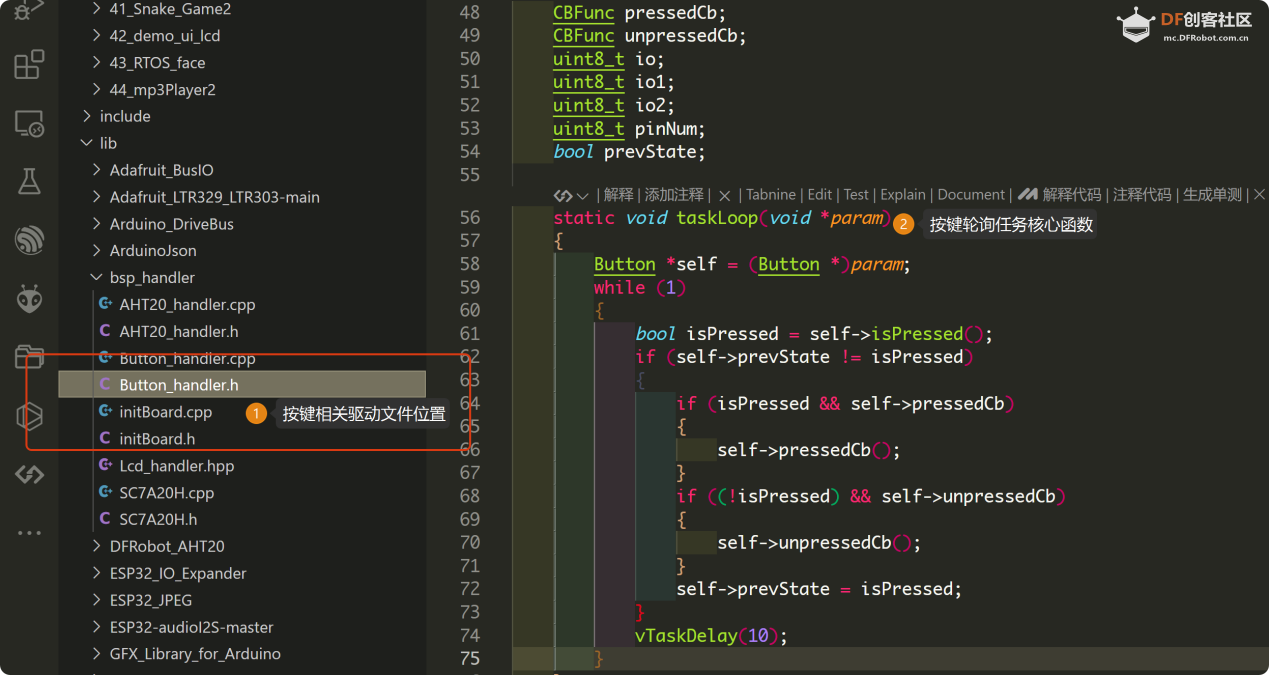Open the code lens dropdown chevron before 解释
Screen dimensions: 1269x675
582,195
